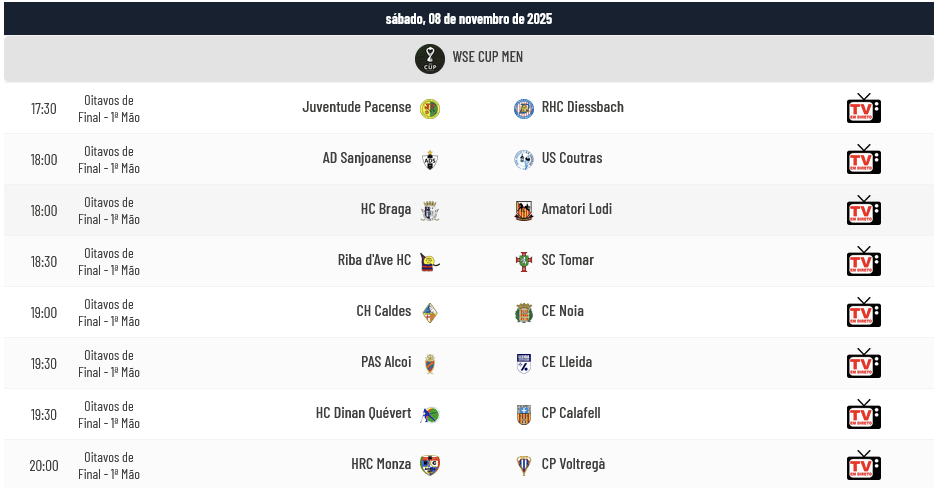Open live TV for HC Braga match

click(863, 210)
